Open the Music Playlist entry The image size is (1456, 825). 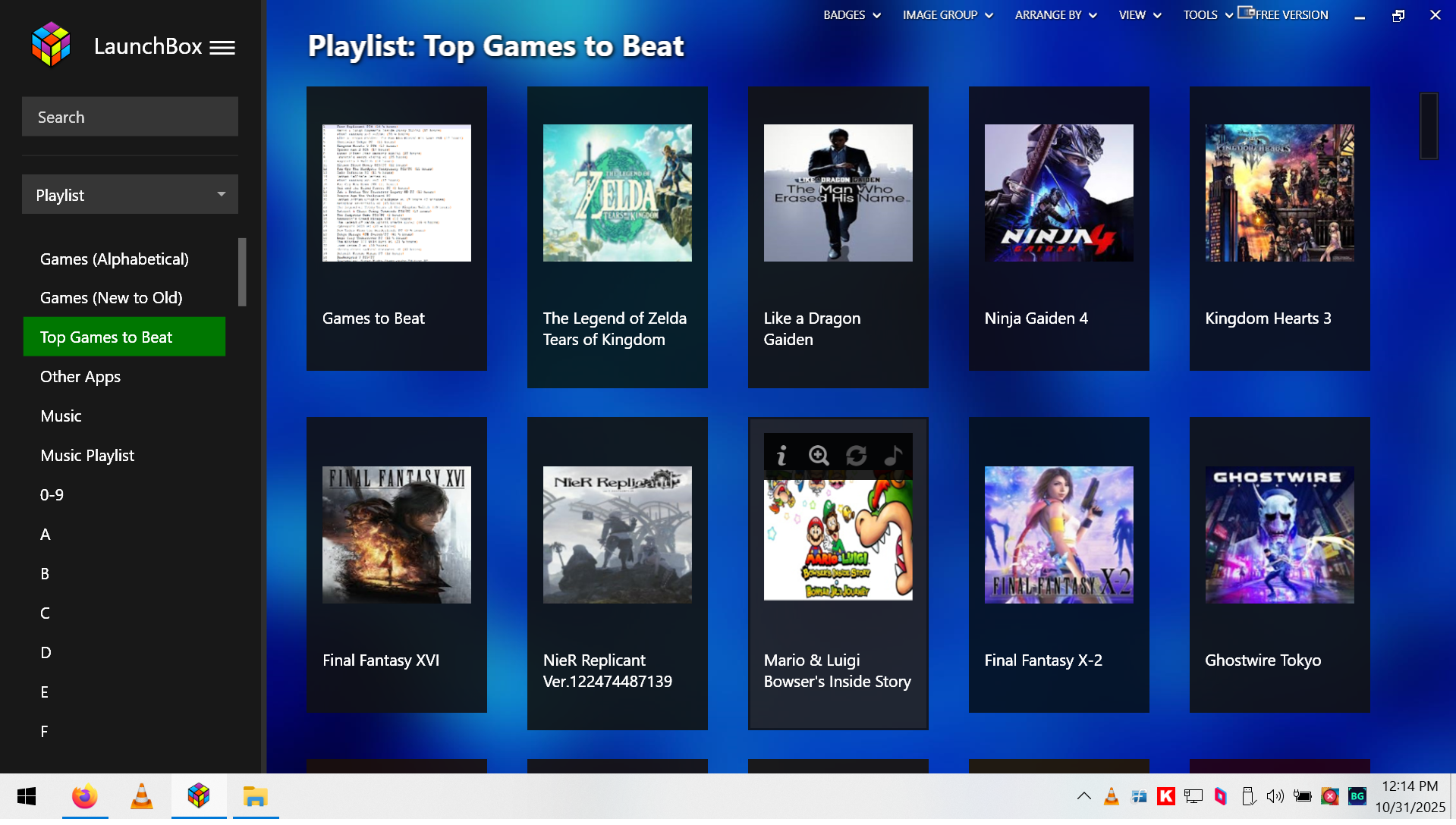click(87, 456)
